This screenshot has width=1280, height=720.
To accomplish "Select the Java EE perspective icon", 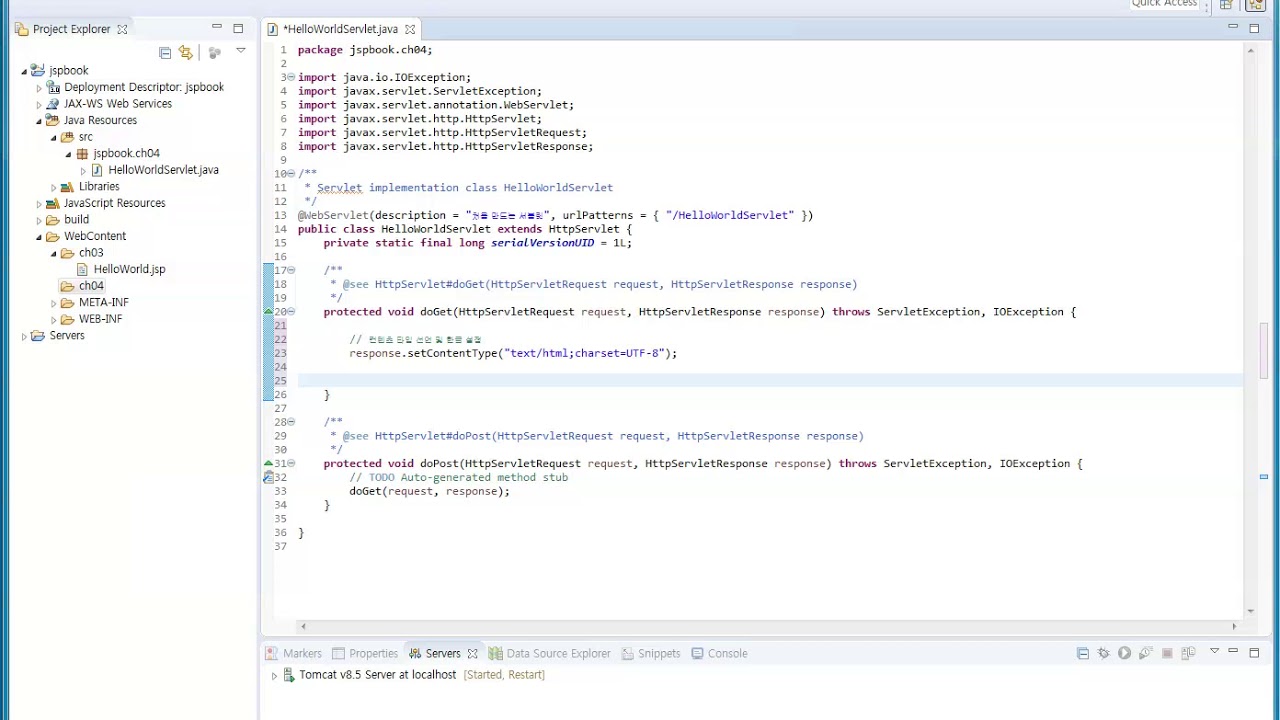I will [1256, 5].
